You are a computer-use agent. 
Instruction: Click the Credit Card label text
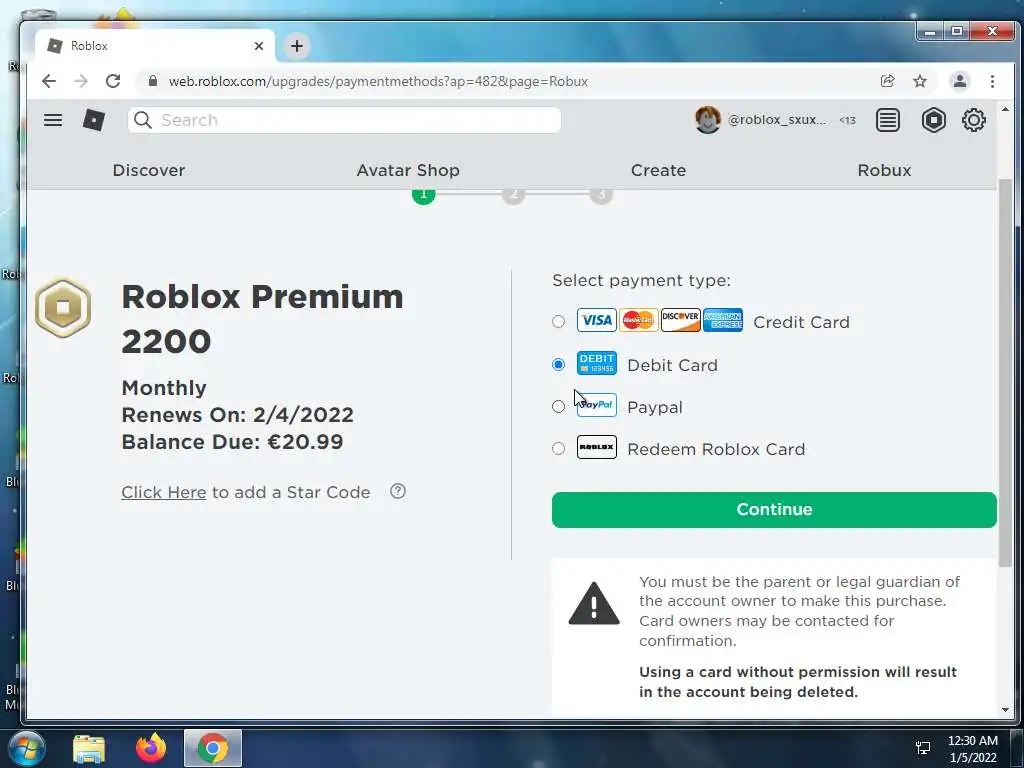coord(801,323)
